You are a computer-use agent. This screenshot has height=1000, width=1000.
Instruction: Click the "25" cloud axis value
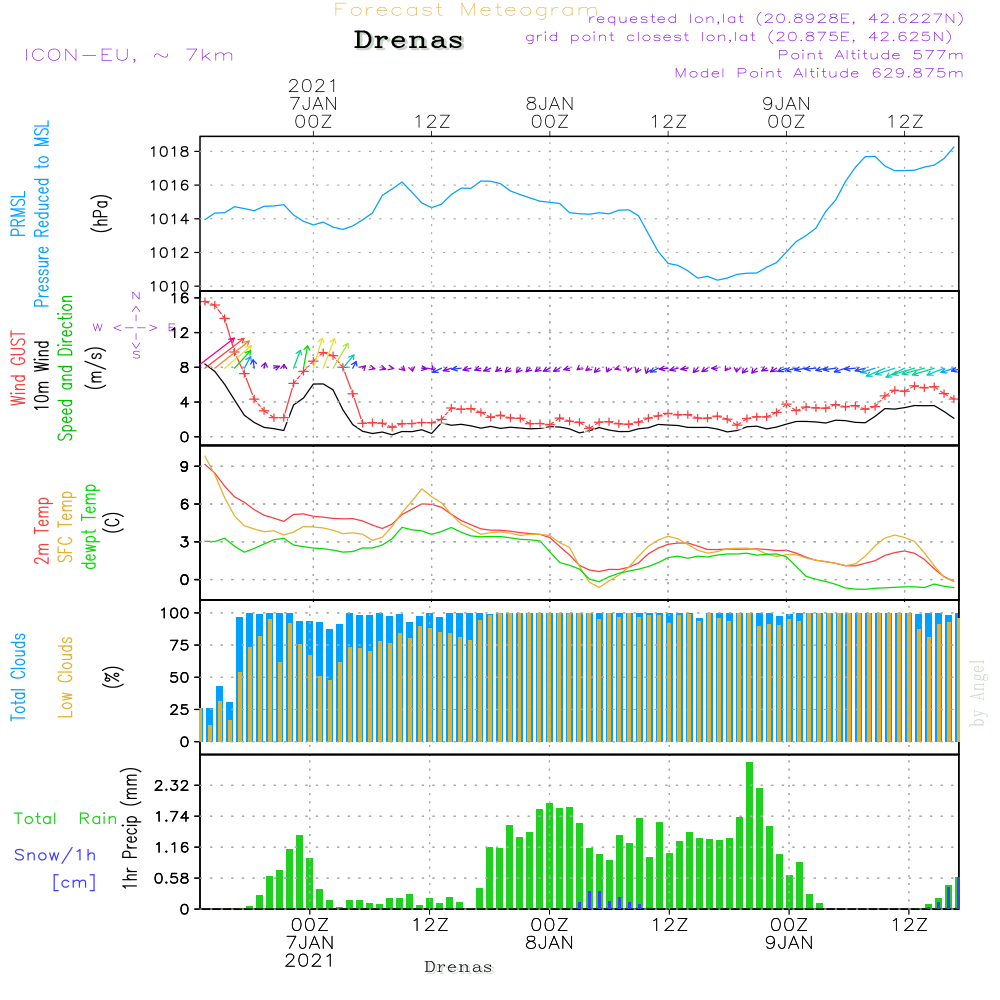[180, 710]
